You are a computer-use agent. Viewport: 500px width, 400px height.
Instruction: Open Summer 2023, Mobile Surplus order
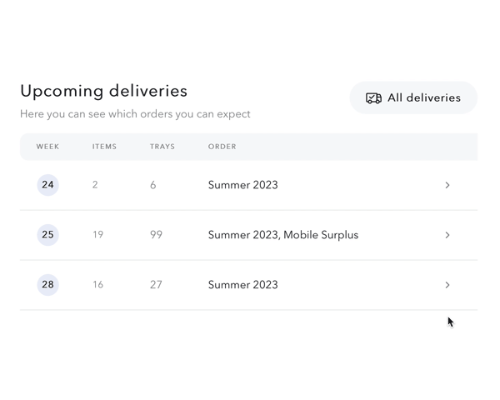[283, 235]
